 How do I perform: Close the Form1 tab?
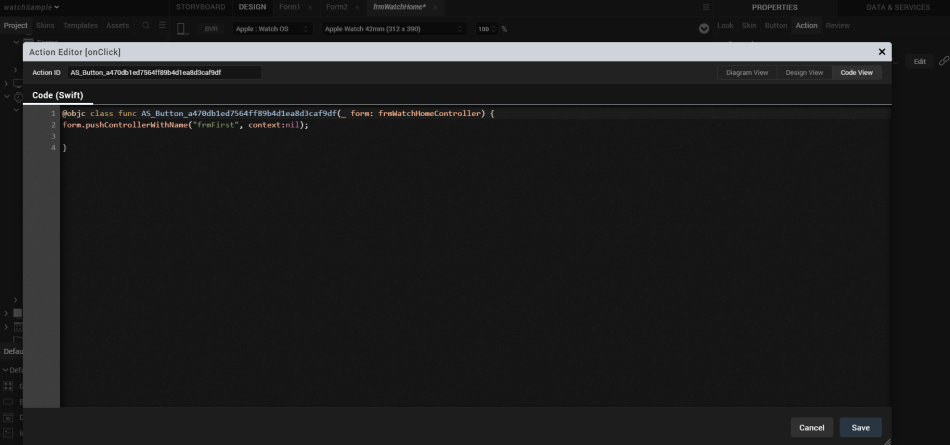coord(309,7)
